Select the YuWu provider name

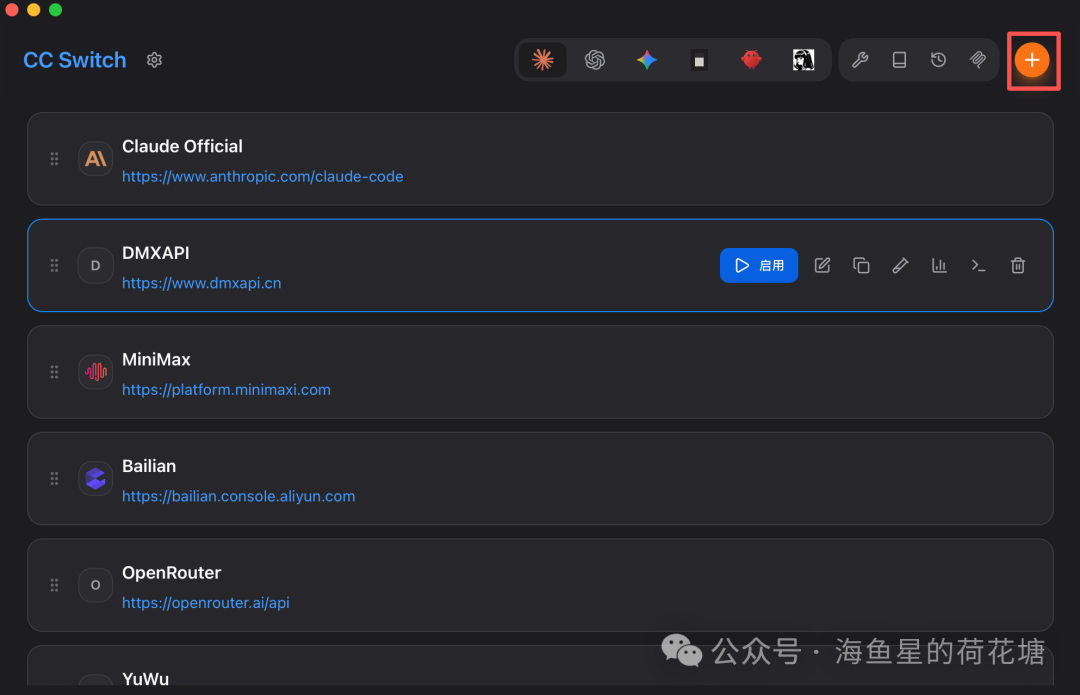145,678
